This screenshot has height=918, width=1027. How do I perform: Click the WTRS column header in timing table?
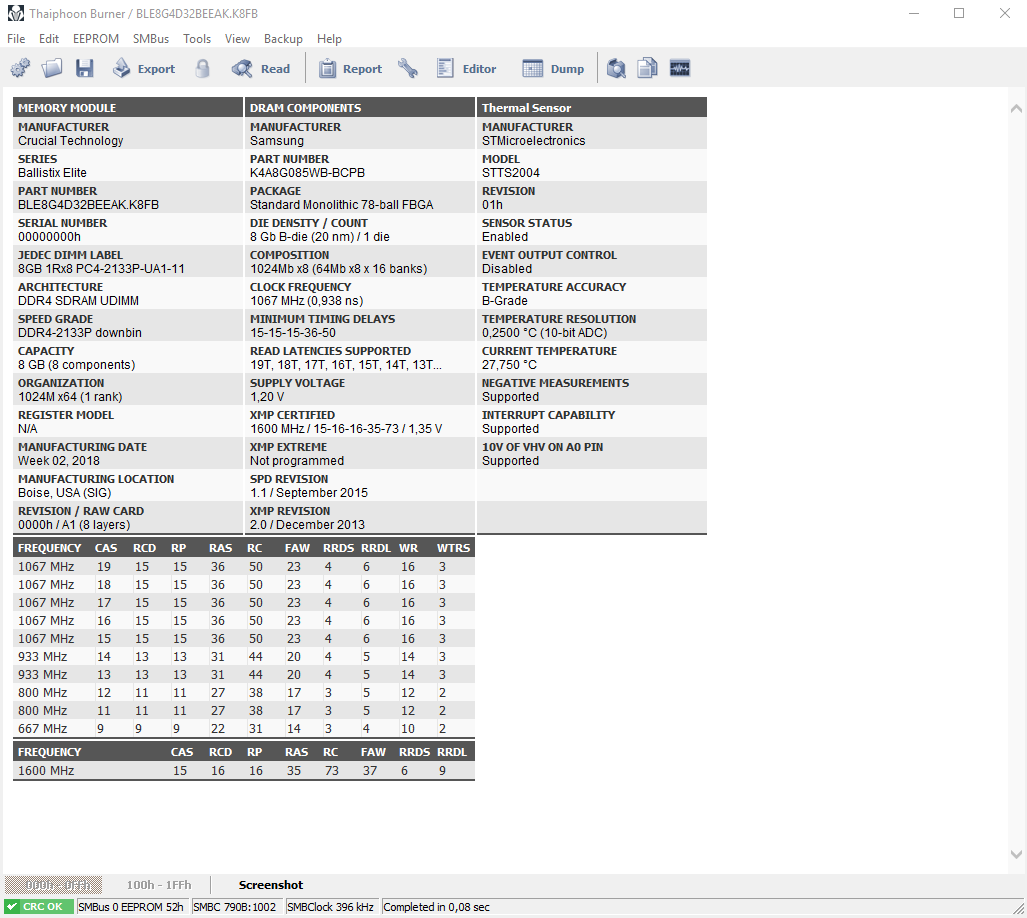[x=453, y=548]
